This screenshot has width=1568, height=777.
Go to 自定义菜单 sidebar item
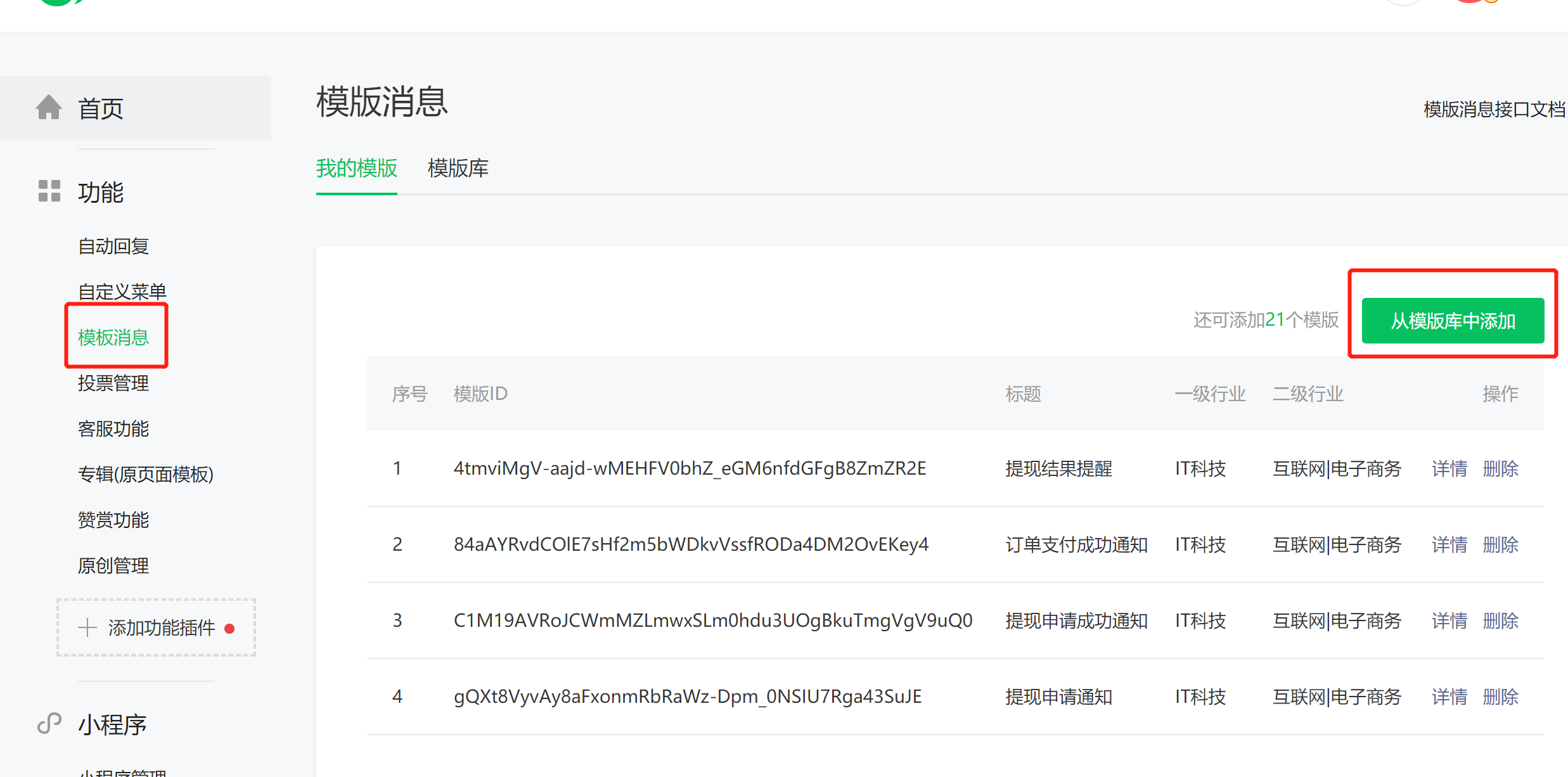(122, 292)
